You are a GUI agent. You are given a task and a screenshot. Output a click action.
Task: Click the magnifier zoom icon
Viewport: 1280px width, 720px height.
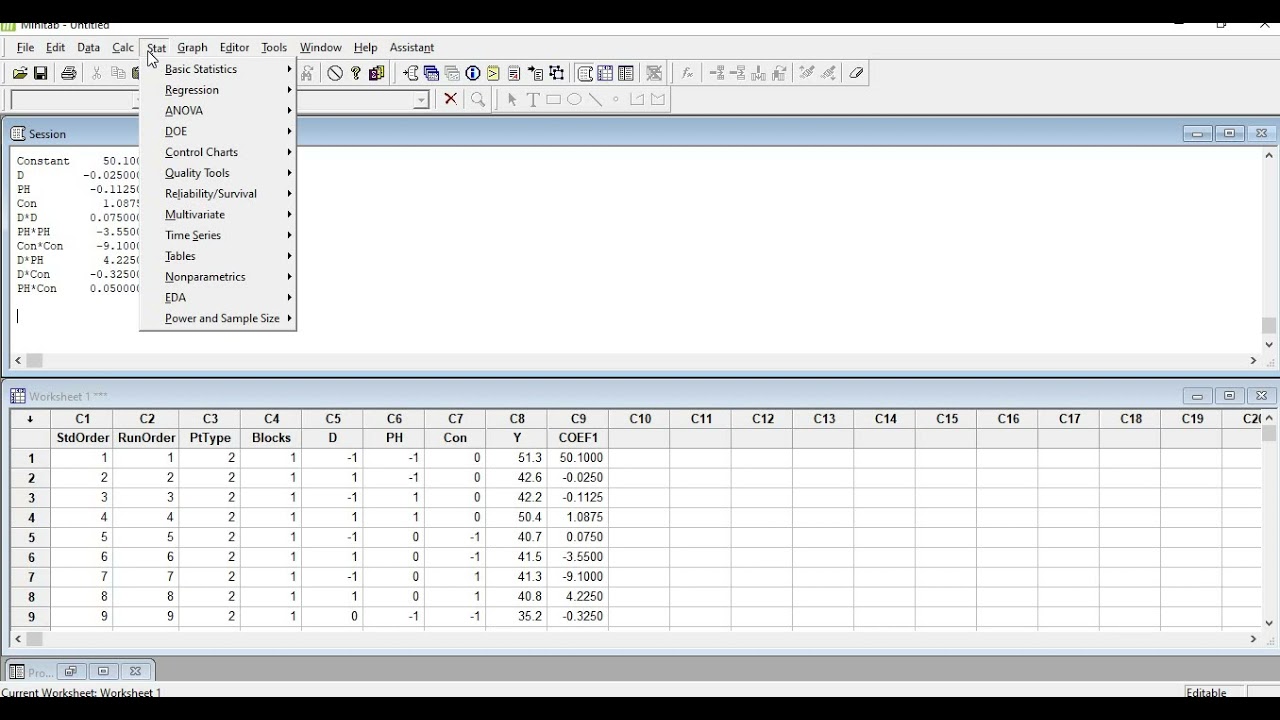478,99
